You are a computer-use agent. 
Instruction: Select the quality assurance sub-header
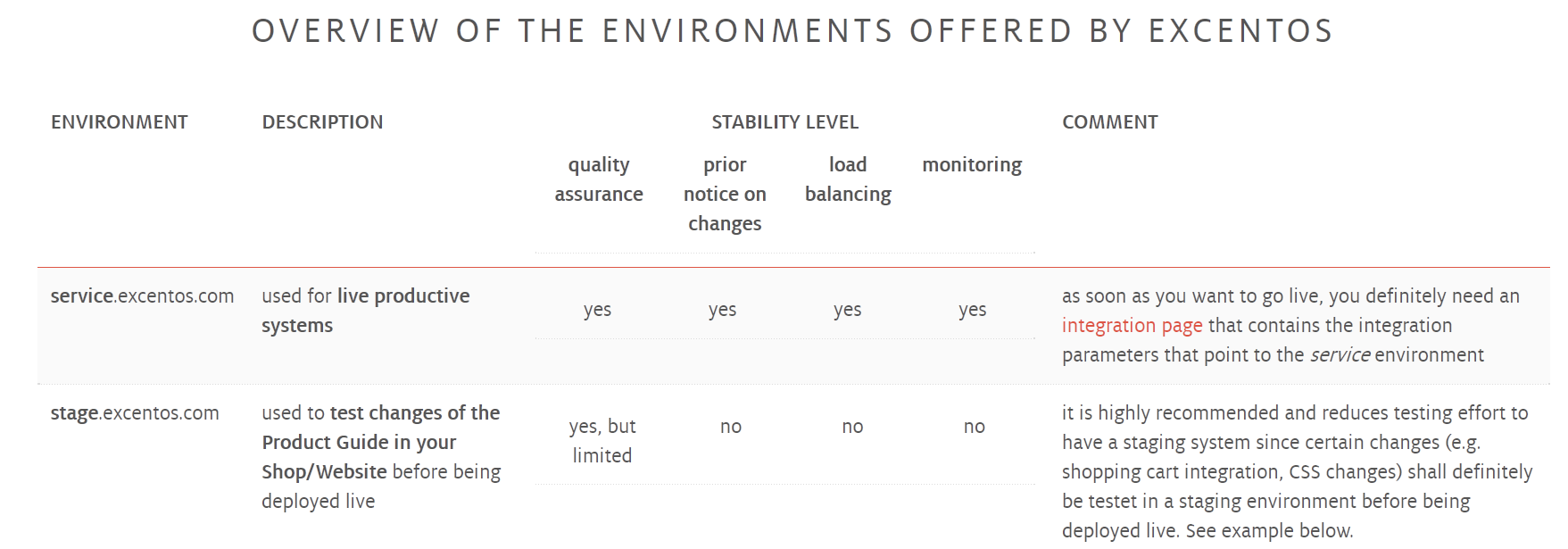point(599,179)
